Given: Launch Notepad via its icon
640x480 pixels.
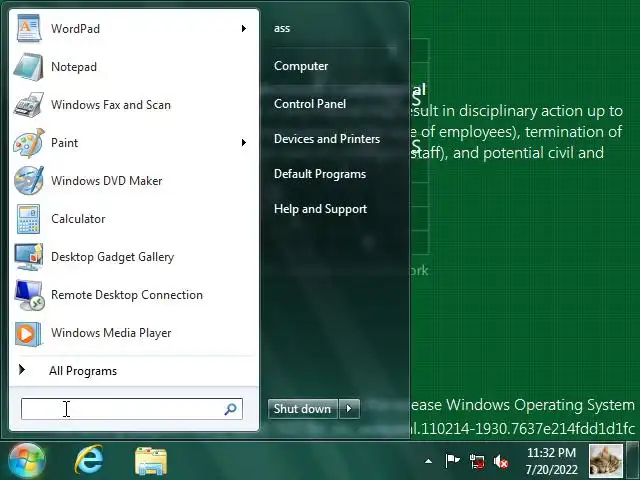Looking at the screenshot, I should 28,67.
